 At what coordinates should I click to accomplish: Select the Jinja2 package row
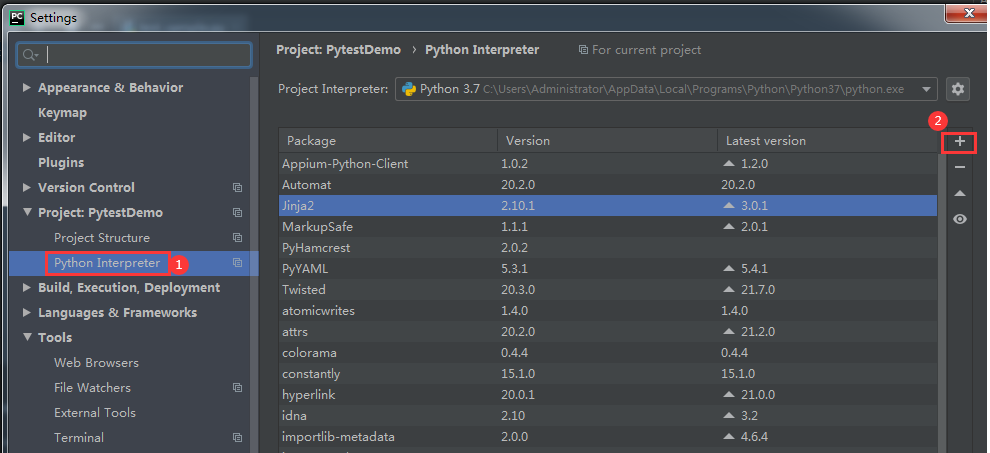coord(608,205)
